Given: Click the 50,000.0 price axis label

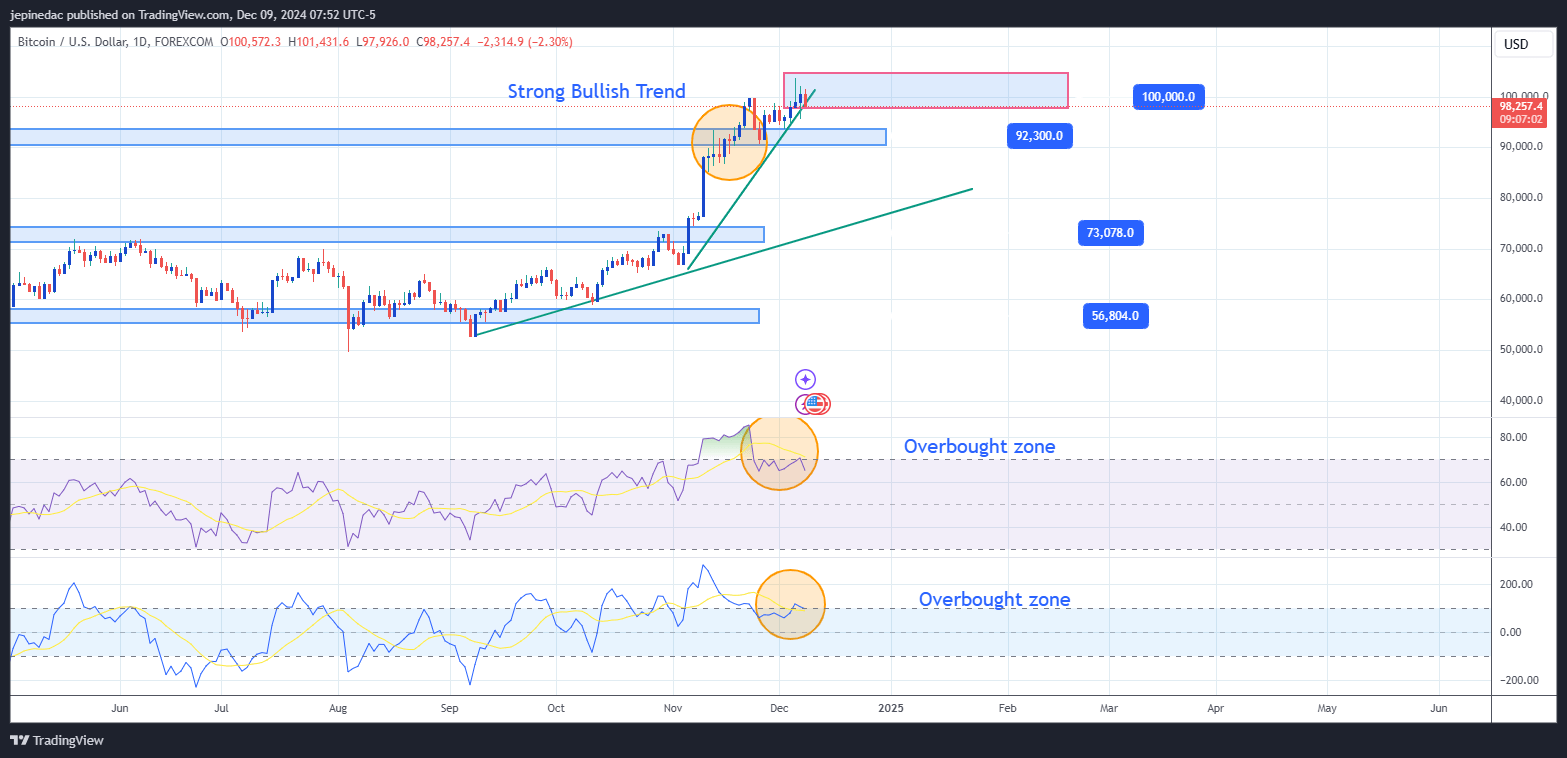Looking at the screenshot, I should (x=1520, y=349).
